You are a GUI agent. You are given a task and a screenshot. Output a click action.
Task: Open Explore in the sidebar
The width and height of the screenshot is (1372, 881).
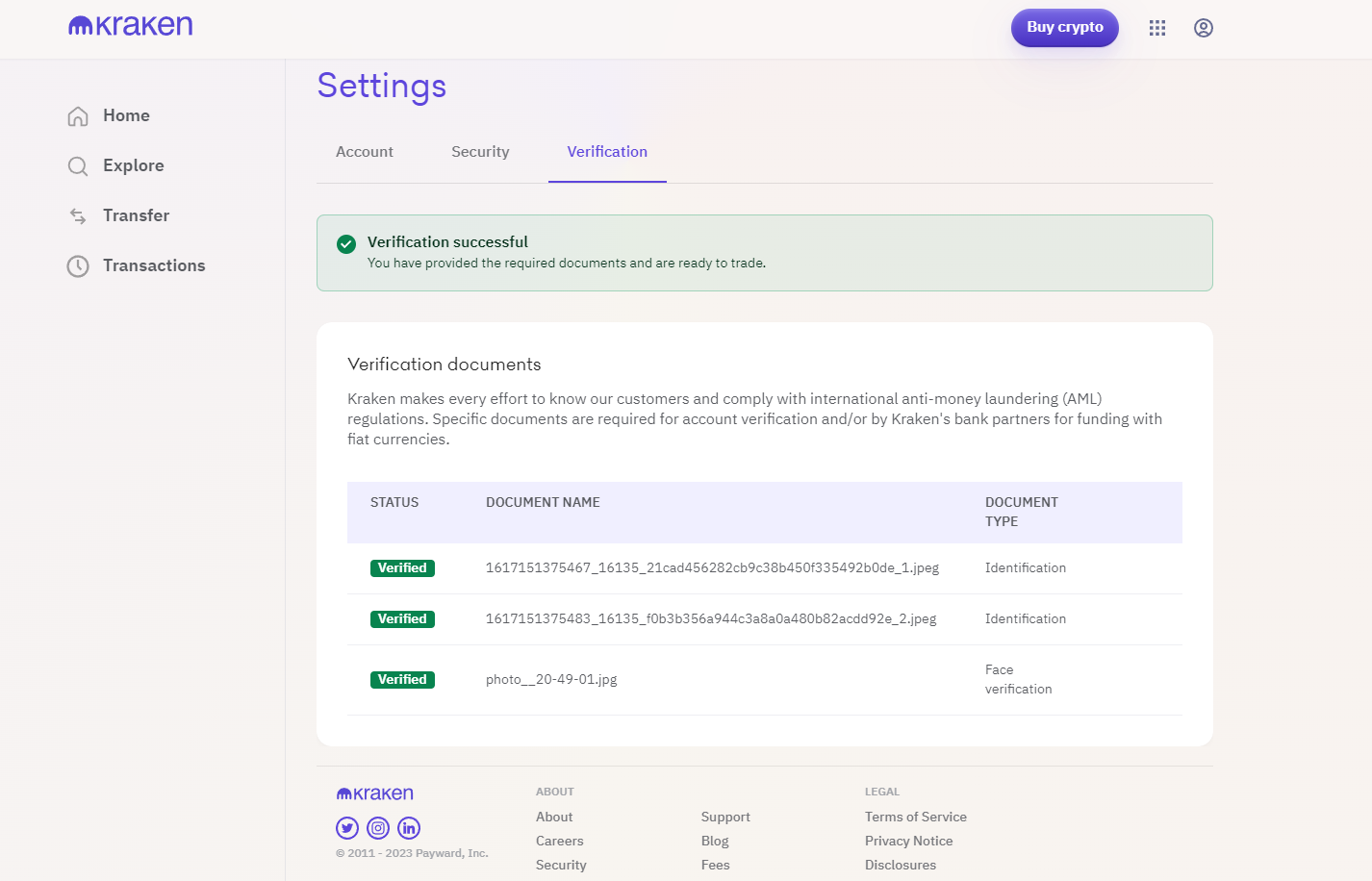(134, 165)
